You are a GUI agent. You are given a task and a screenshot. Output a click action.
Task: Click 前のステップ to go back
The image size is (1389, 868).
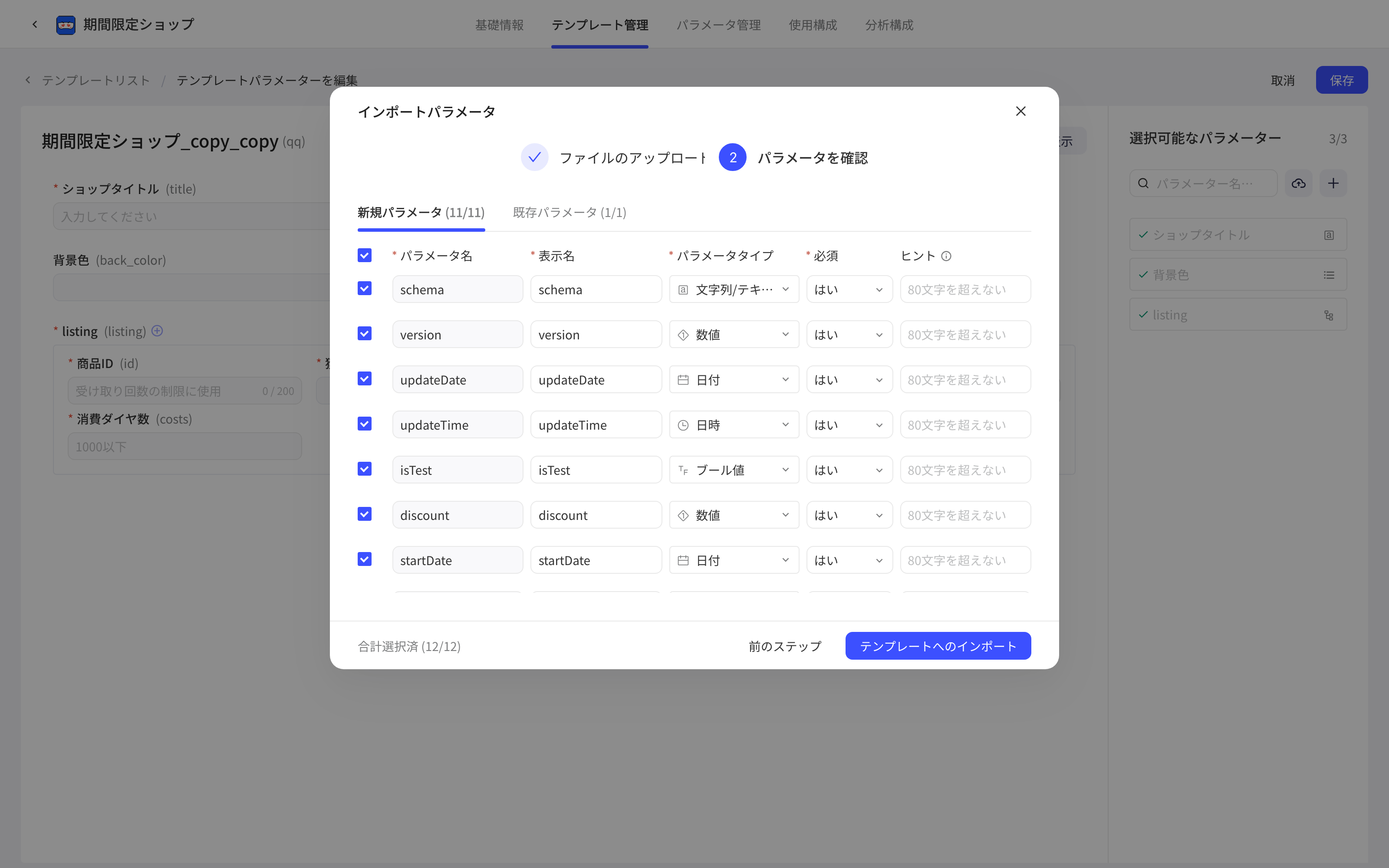point(785,646)
